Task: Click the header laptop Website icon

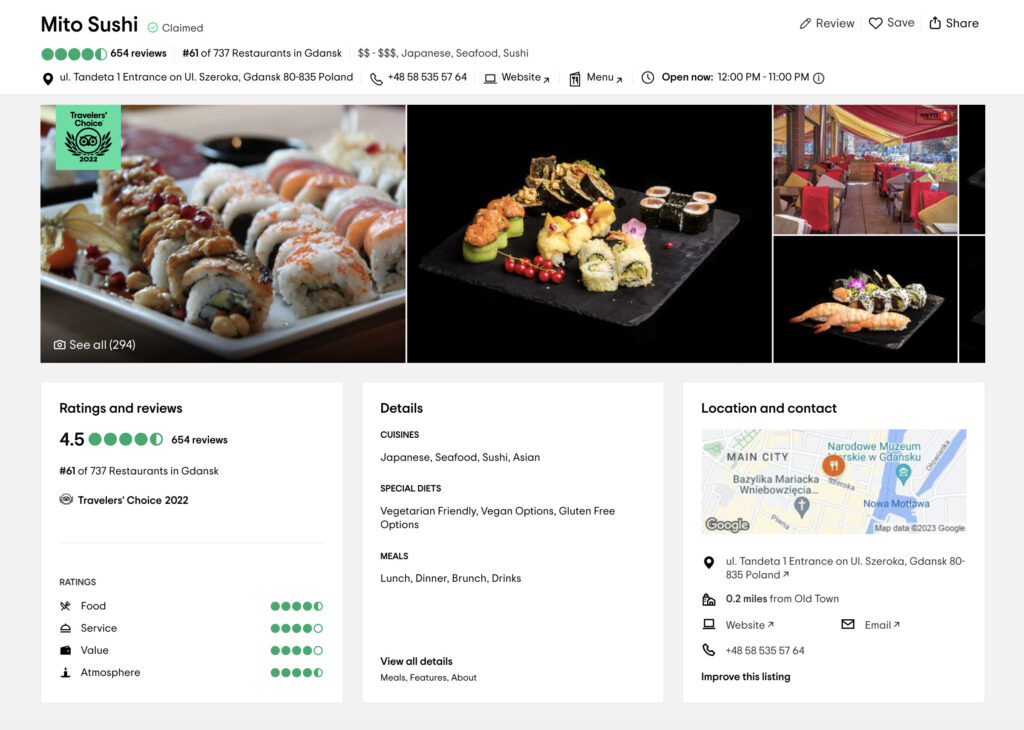Action: click(490, 79)
